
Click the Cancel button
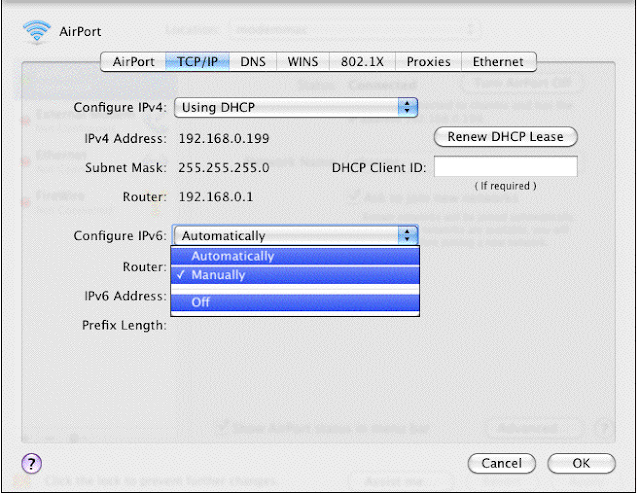pyautogui.click(x=502, y=464)
